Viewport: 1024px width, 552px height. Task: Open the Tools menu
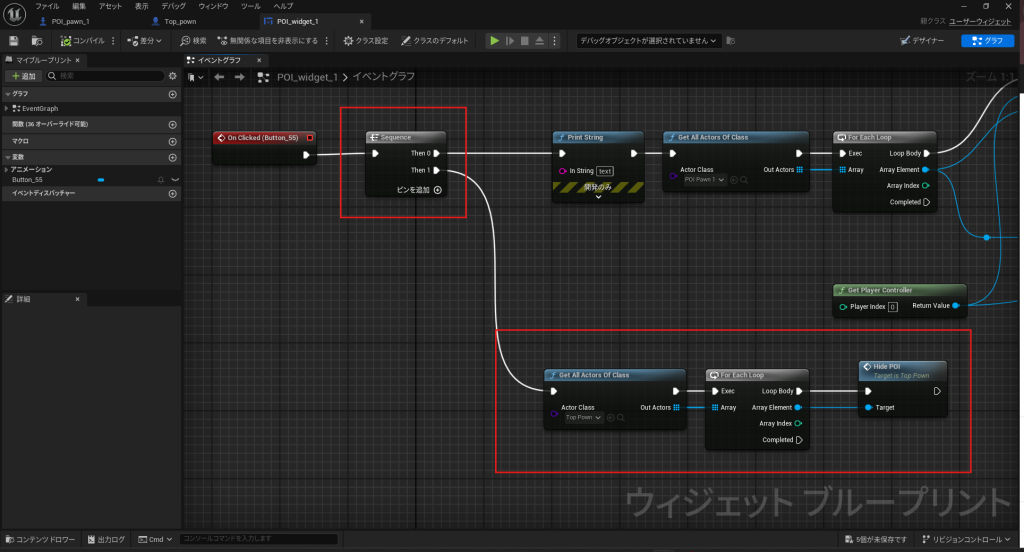pyautogui.click(x=251, y=6)
